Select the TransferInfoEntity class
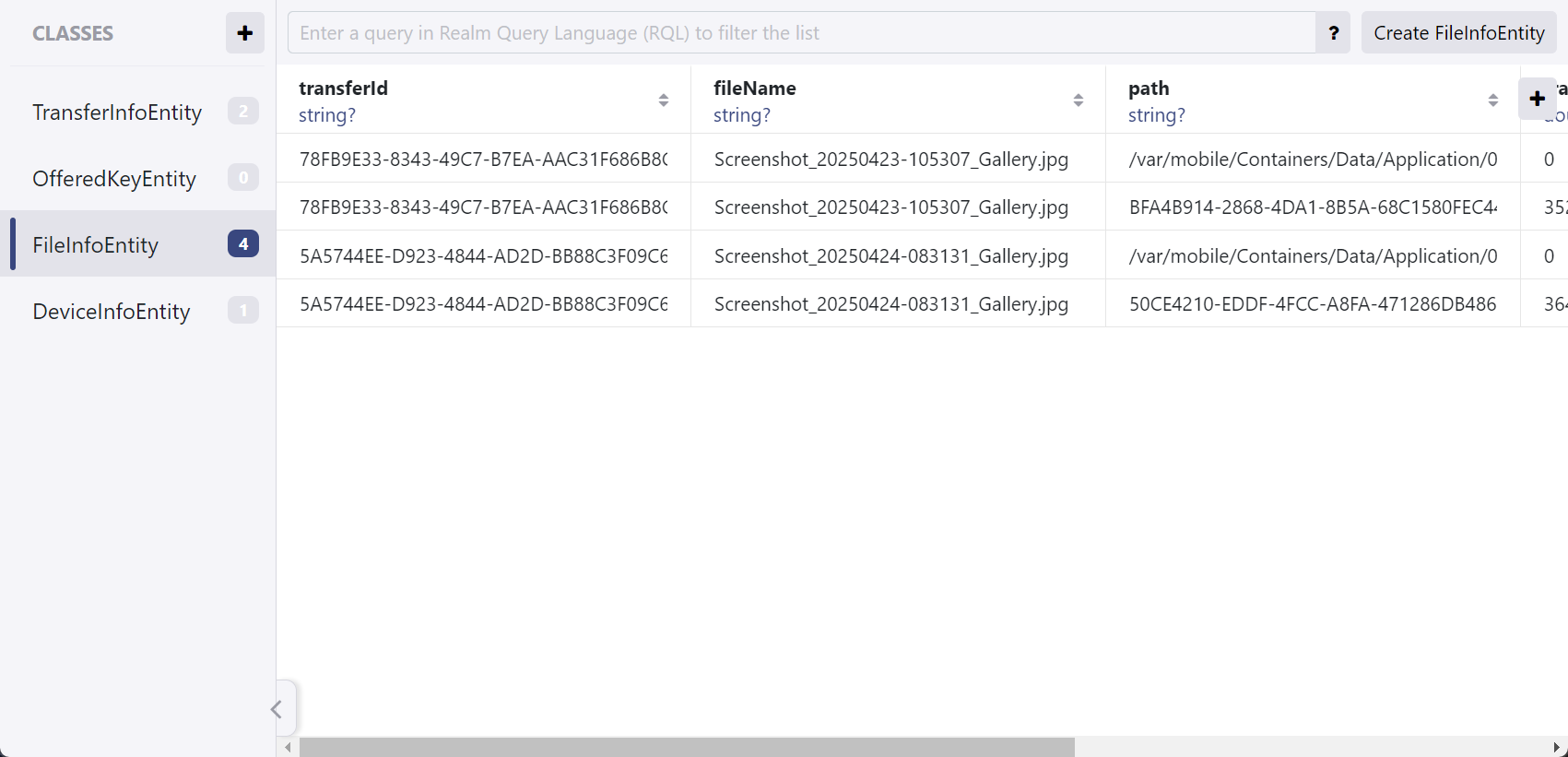This screenshot has width=1568, height=757. pos(117,112)
